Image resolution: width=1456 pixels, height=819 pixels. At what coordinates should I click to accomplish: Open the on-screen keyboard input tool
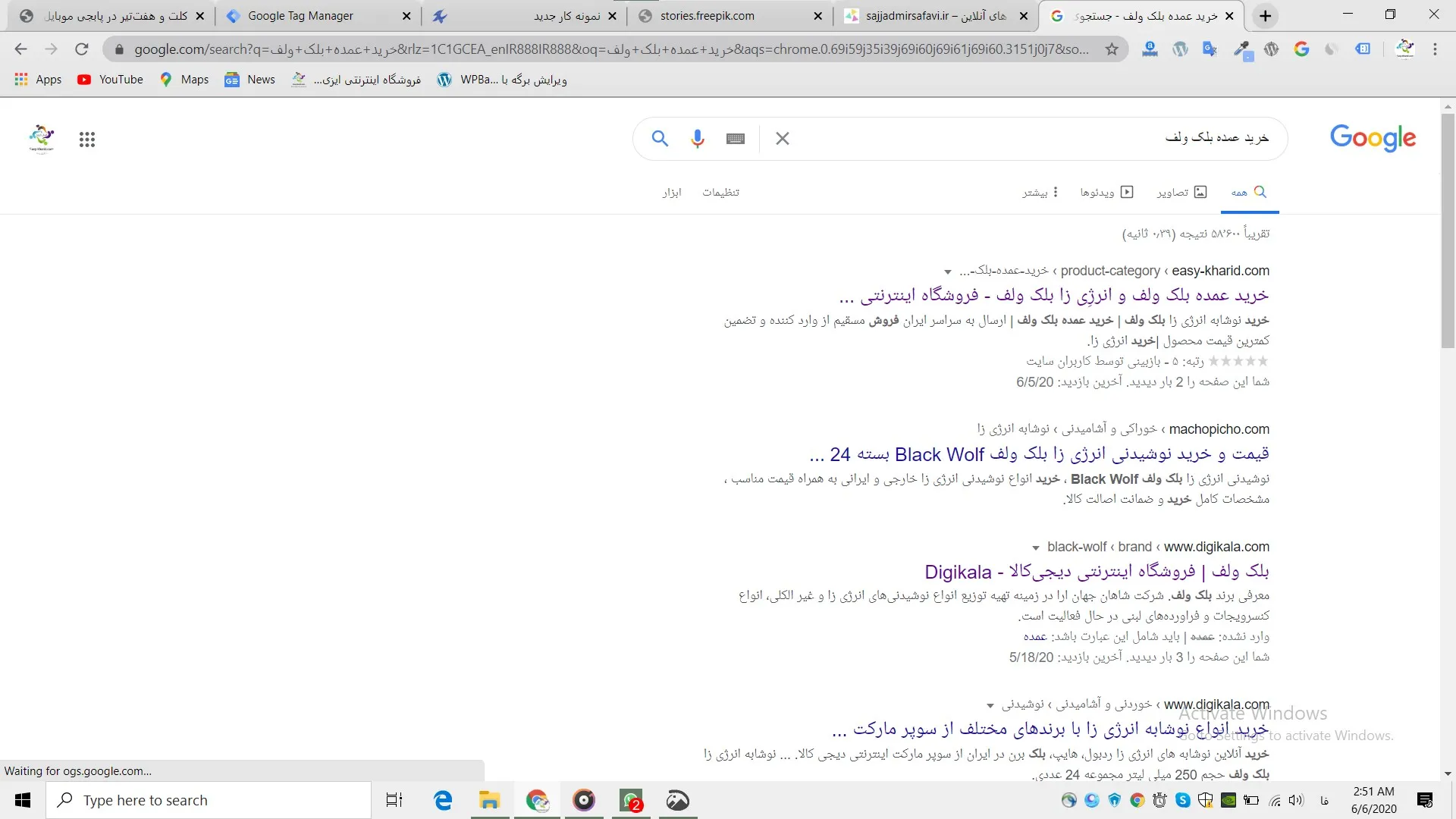tap(735, 139)
